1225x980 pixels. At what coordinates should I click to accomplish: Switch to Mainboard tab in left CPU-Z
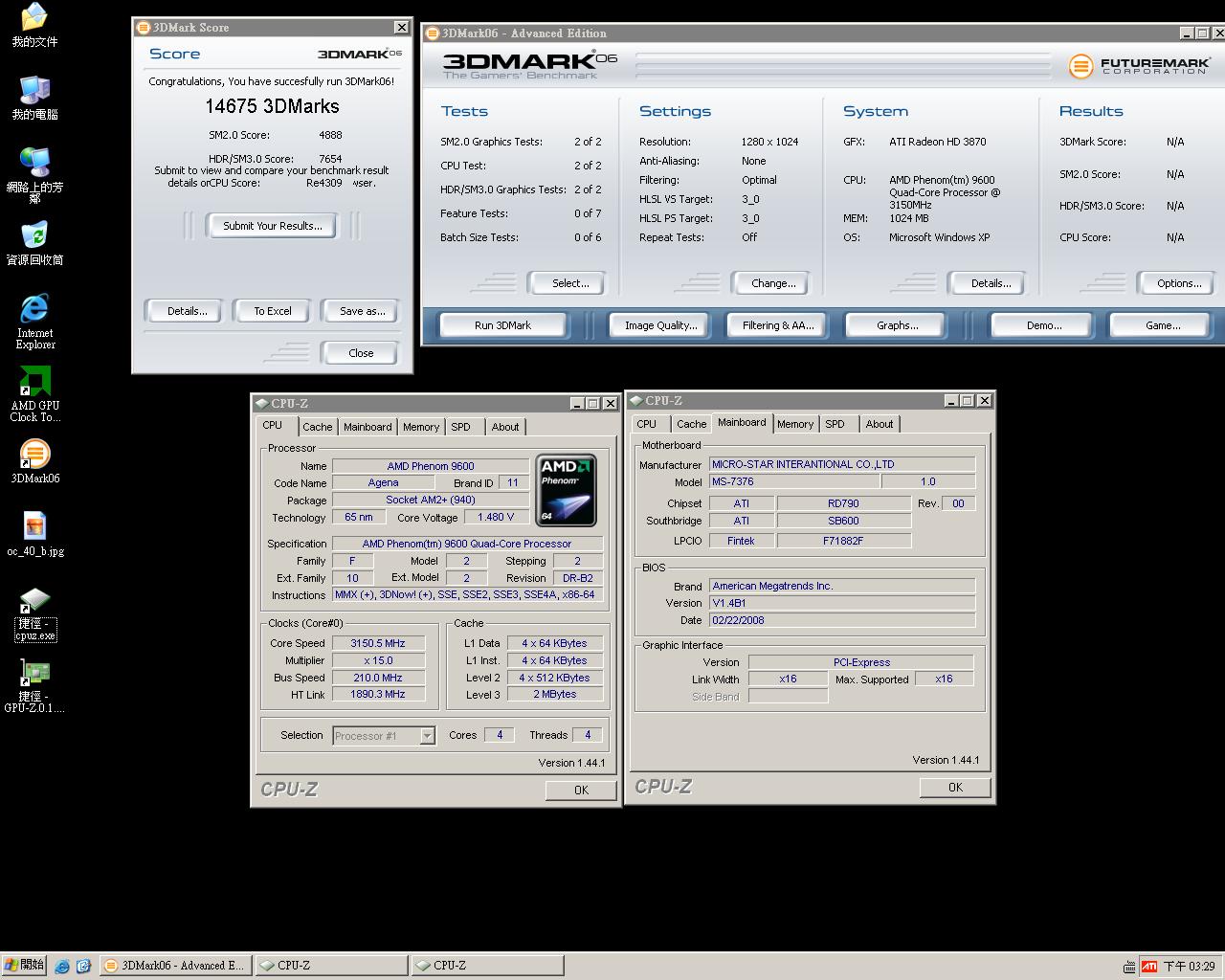point(367,427)
